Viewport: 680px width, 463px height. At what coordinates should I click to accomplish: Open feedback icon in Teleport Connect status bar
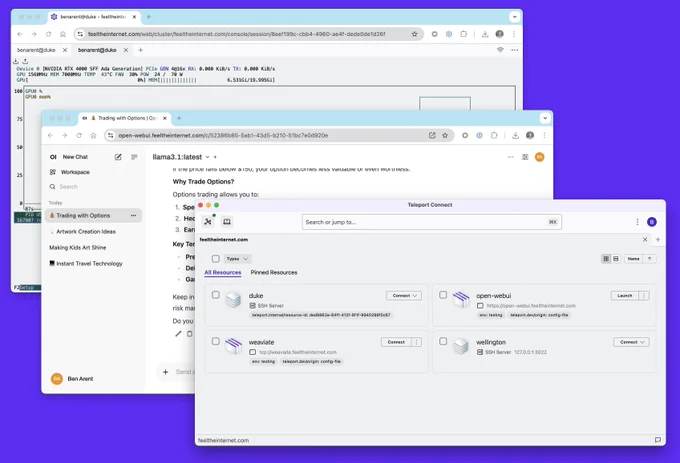657,440
